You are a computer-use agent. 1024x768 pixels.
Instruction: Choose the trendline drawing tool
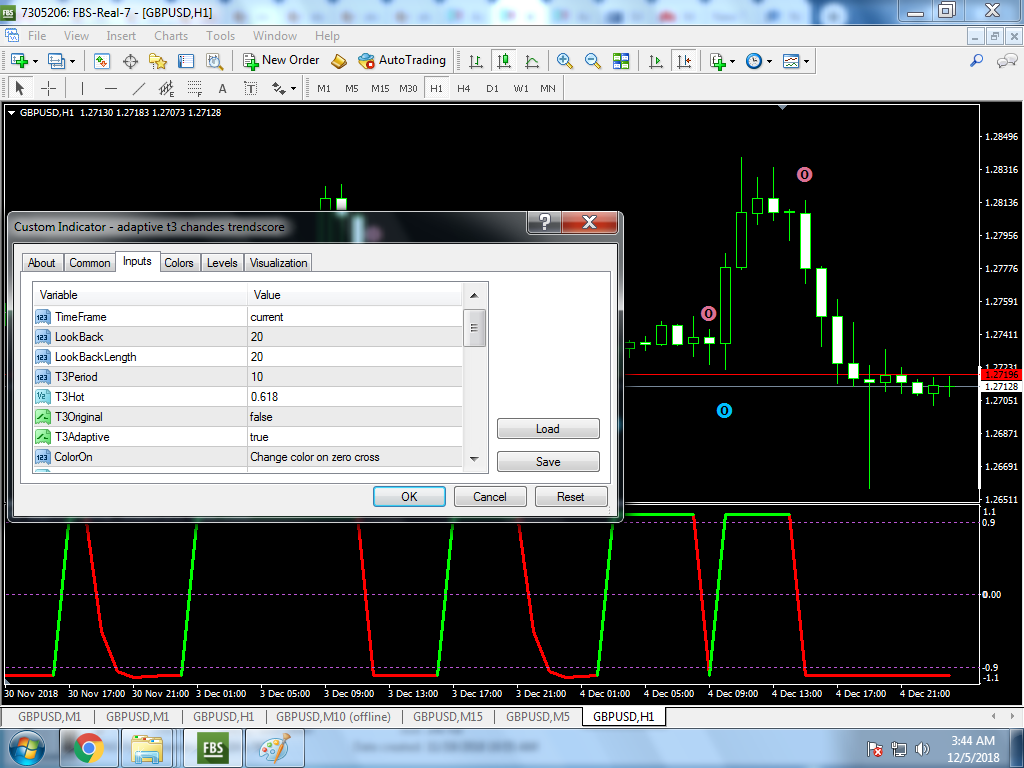138,88
